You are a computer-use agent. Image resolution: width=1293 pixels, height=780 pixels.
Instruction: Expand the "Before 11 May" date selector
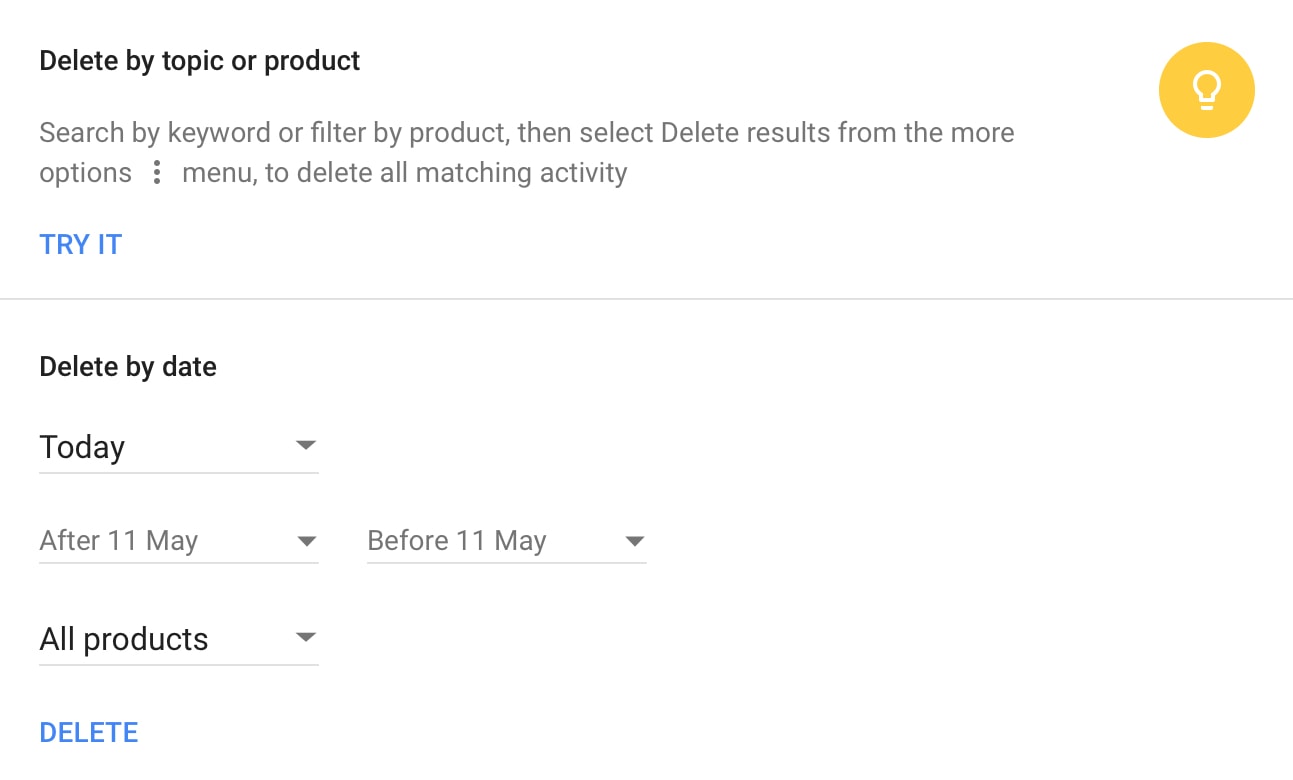[506, 542]
